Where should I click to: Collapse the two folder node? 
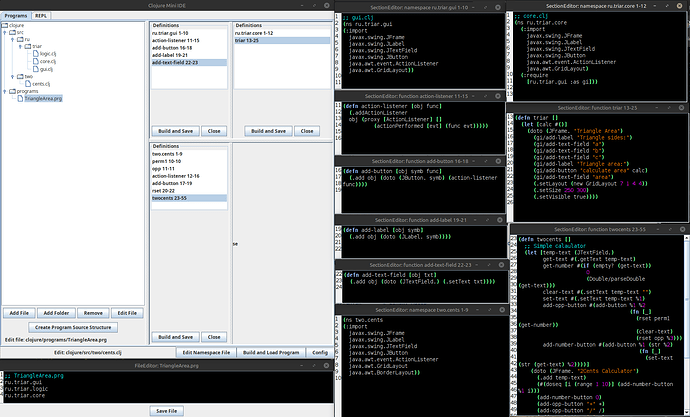pos(14,75)
